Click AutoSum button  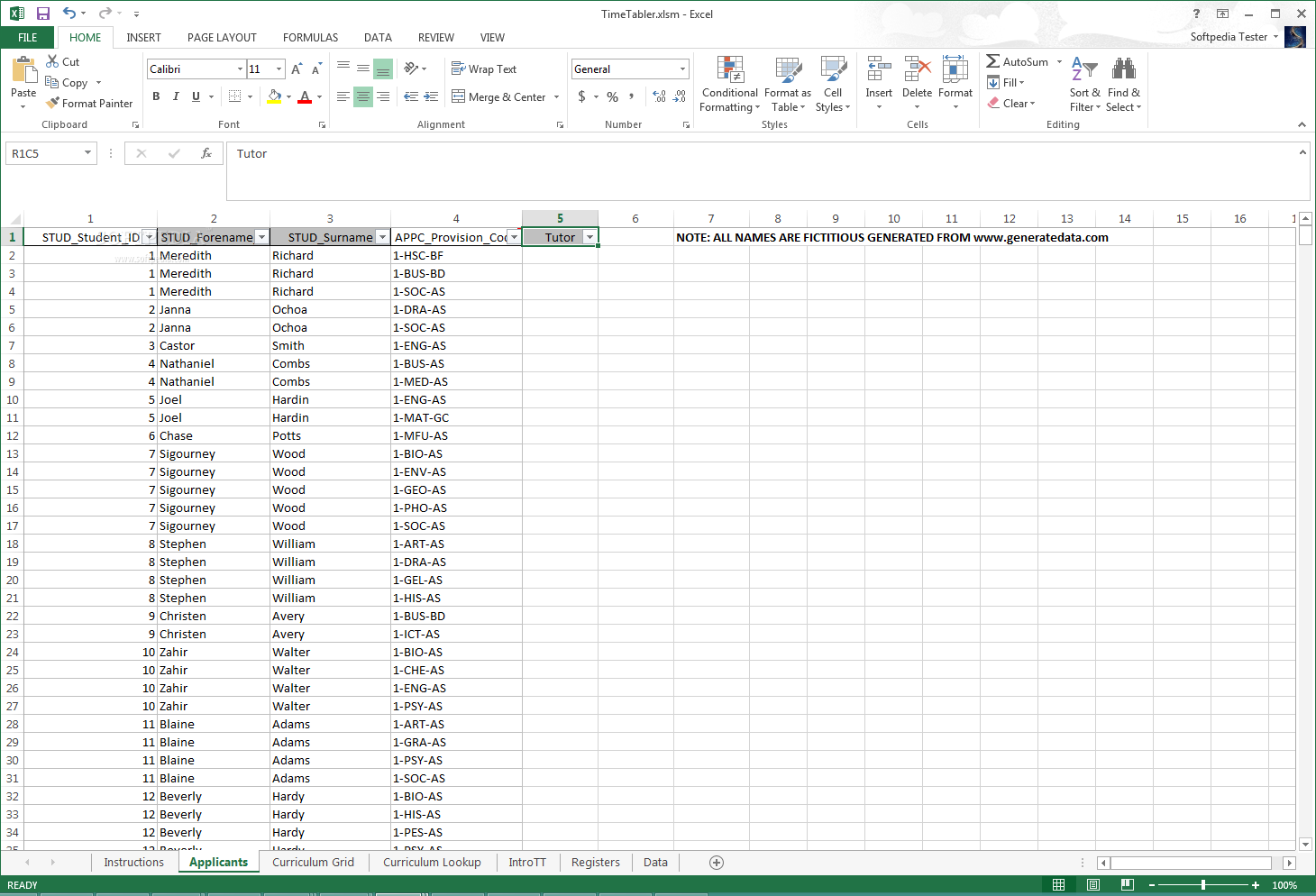(x=1018, y=61)
